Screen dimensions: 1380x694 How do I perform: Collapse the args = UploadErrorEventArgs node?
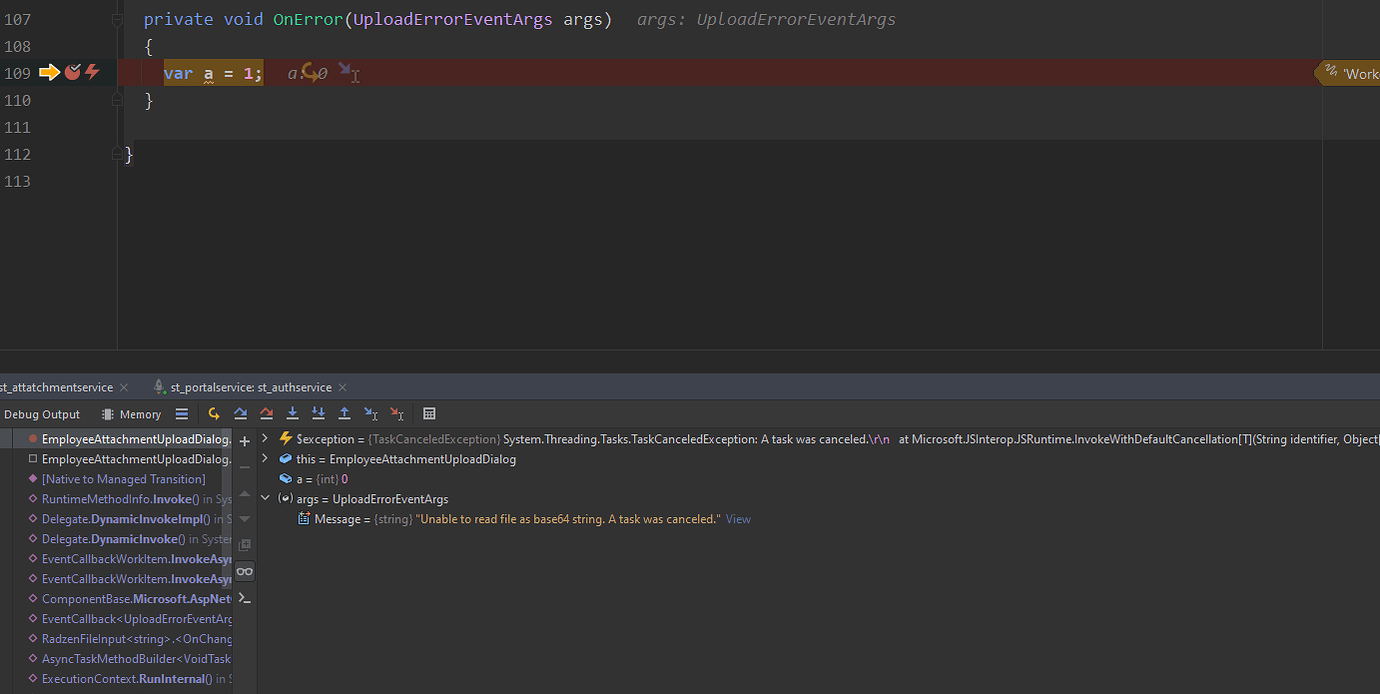(x=265, y=498)
